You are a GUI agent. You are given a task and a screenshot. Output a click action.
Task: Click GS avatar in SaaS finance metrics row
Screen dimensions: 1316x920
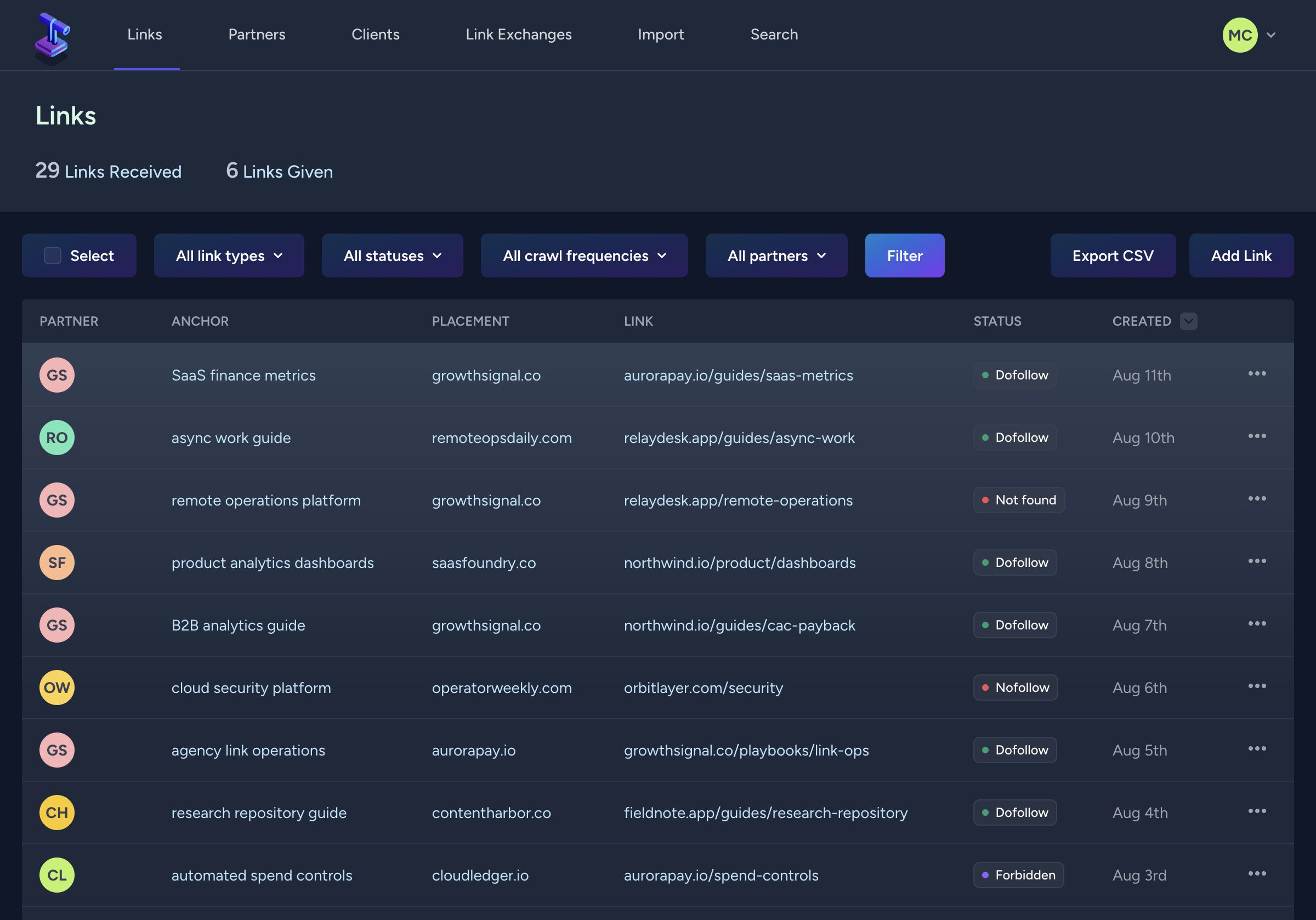point(56,375)
